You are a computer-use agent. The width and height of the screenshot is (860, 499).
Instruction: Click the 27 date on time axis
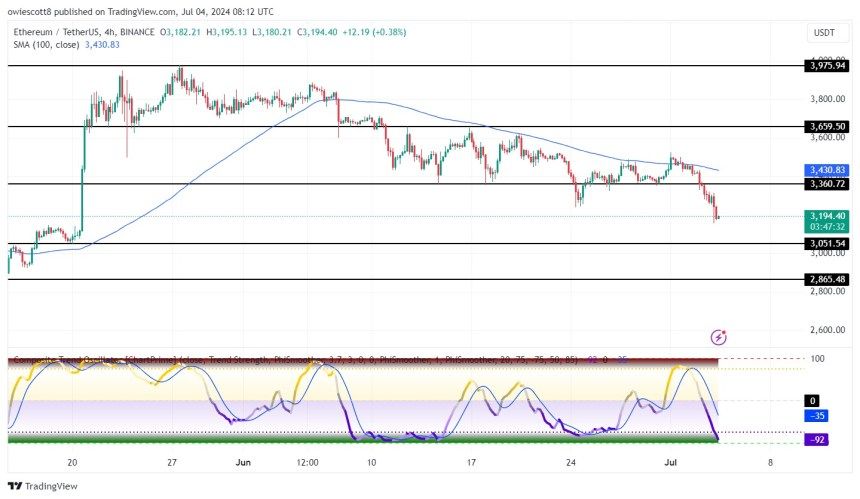172,462
